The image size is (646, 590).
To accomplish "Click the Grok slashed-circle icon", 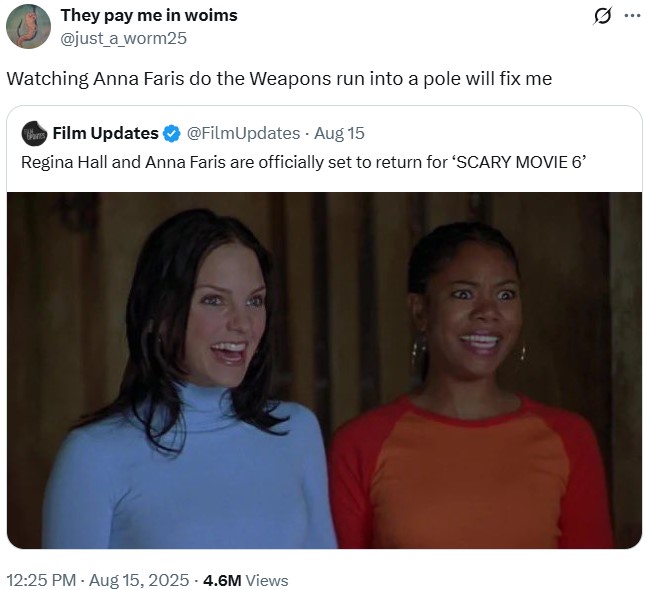I will coord(602,16).
